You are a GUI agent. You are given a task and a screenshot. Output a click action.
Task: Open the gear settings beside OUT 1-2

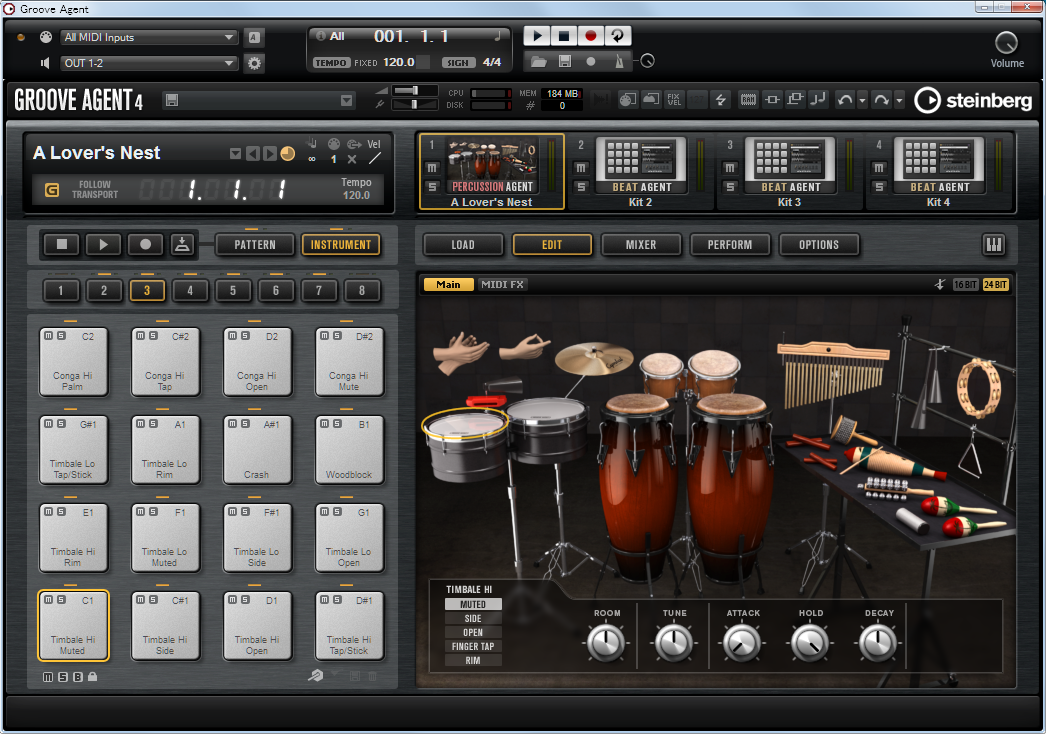(254, 63)
